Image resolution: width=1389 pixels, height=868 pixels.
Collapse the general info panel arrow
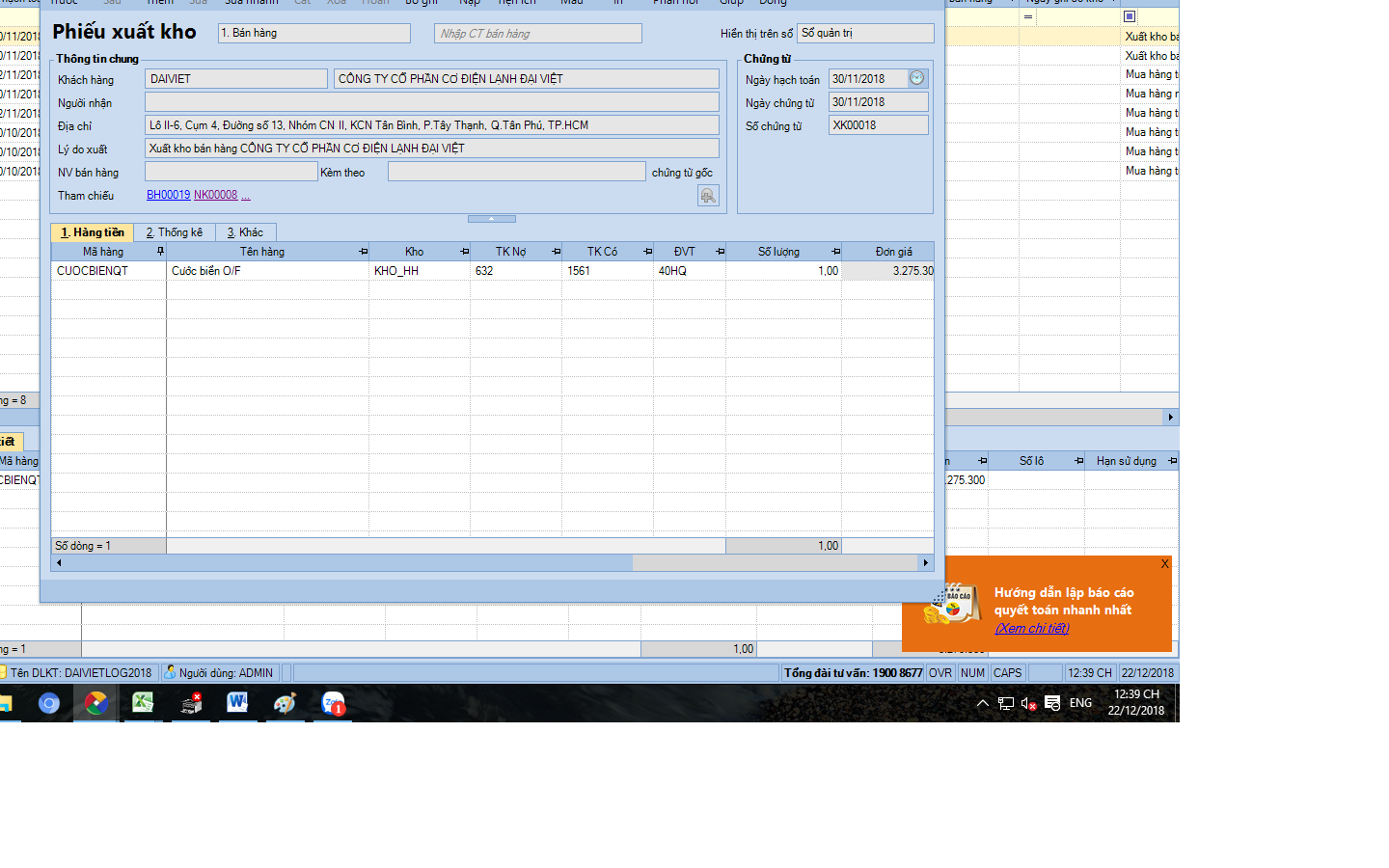[492, 219]
